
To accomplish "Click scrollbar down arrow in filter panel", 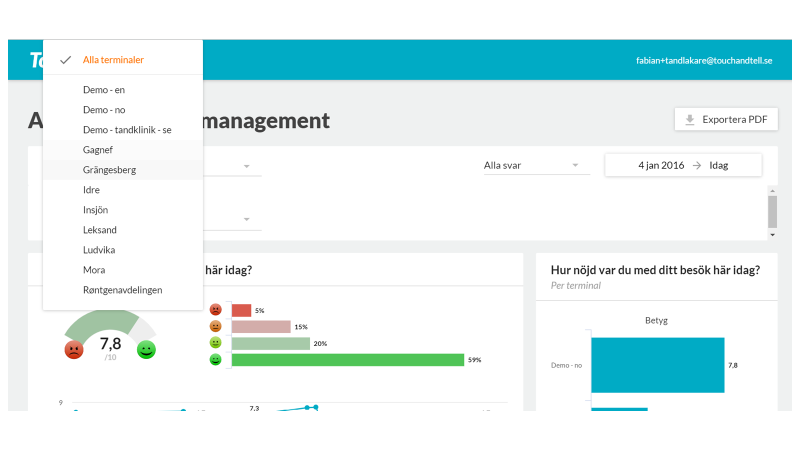I will click(x=772, y=235).
